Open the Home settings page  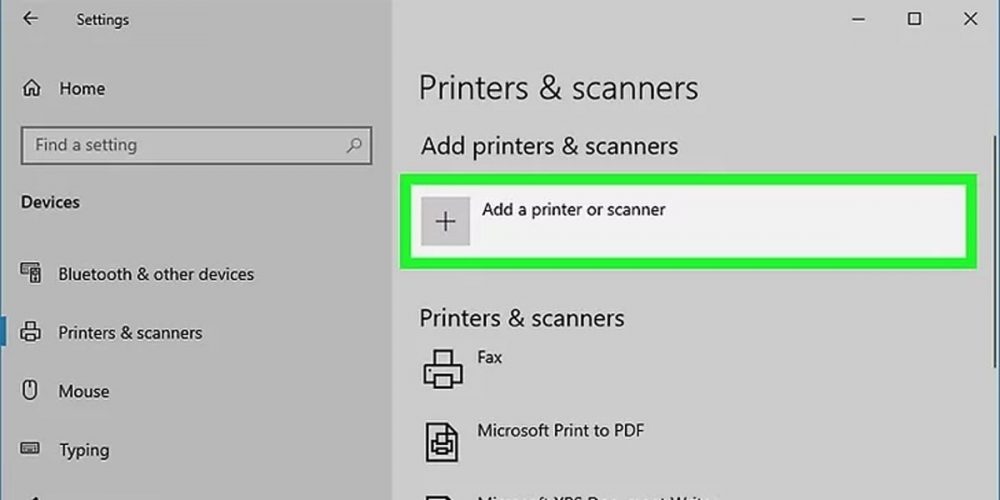pyautogui.click(x=82, y=88)
